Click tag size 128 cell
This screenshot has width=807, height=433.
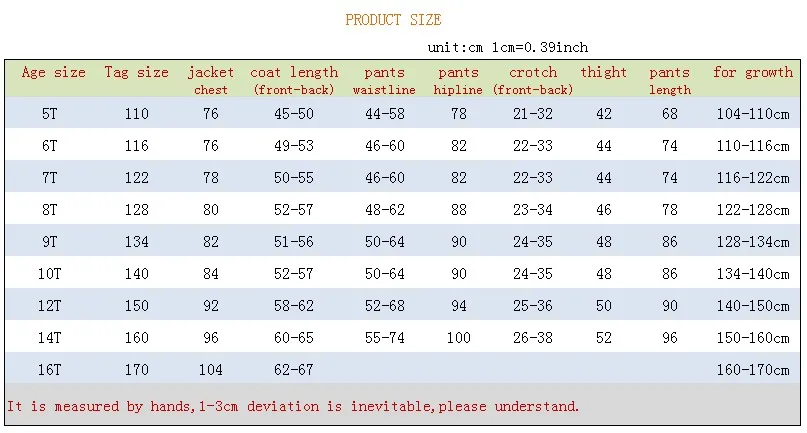136,210
